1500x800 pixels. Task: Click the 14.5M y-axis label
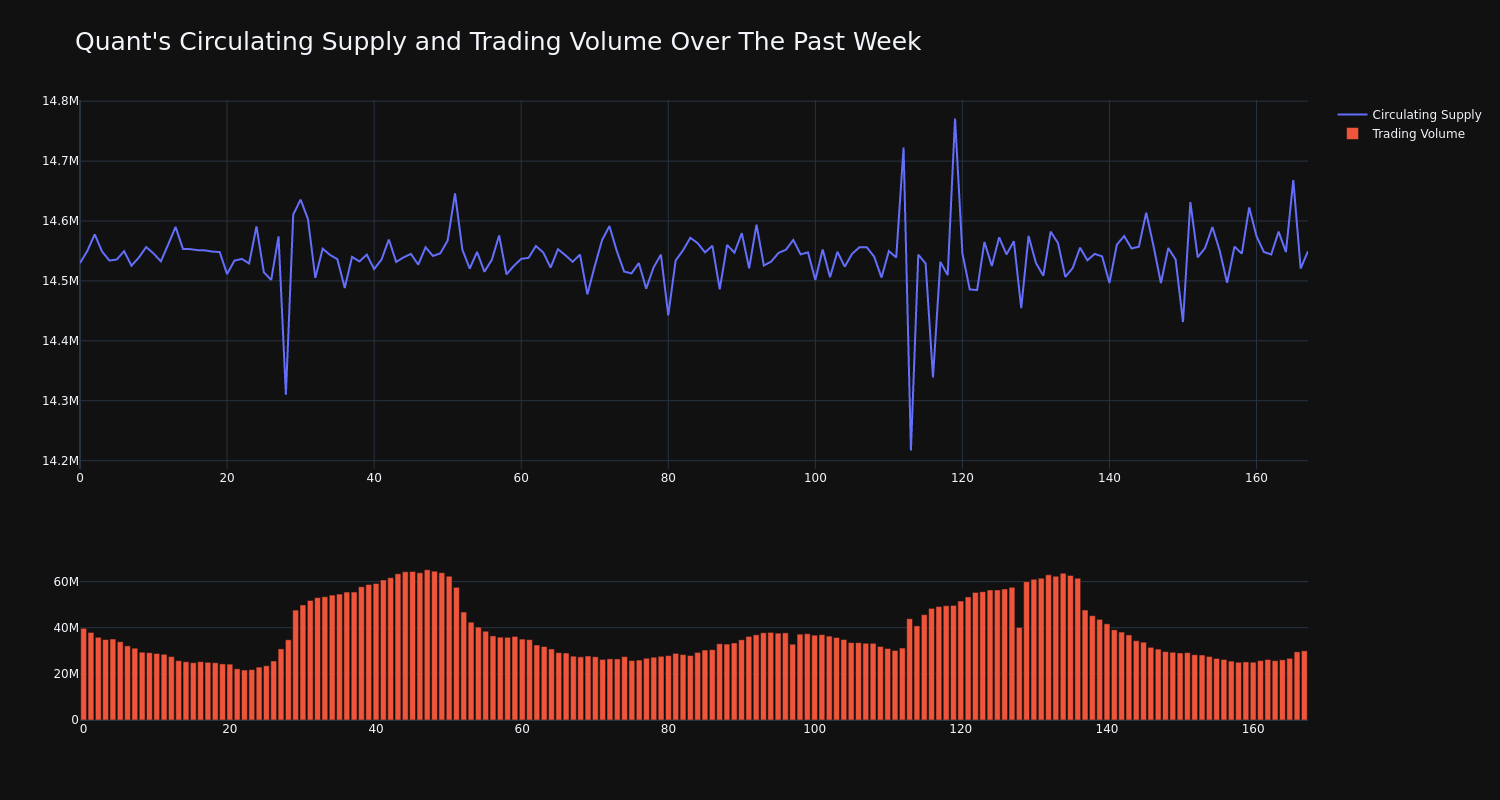[x=60, y=281]
